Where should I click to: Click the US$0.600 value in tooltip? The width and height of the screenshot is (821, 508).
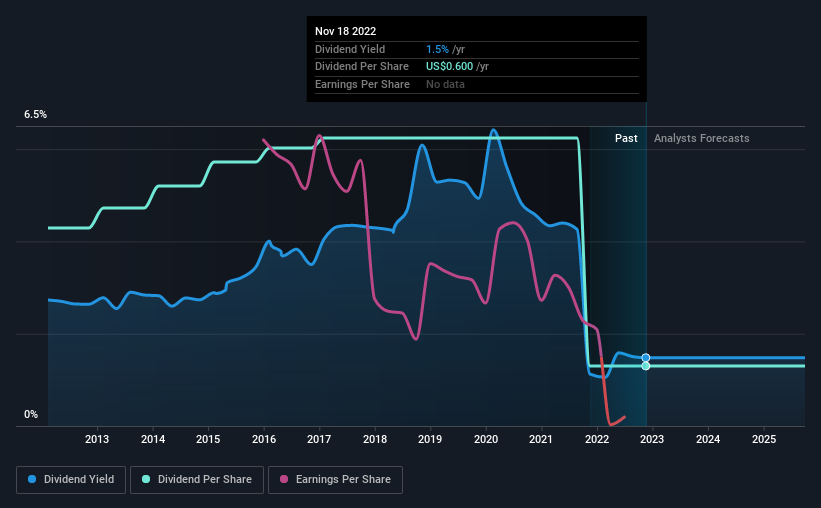pos(449,67)
